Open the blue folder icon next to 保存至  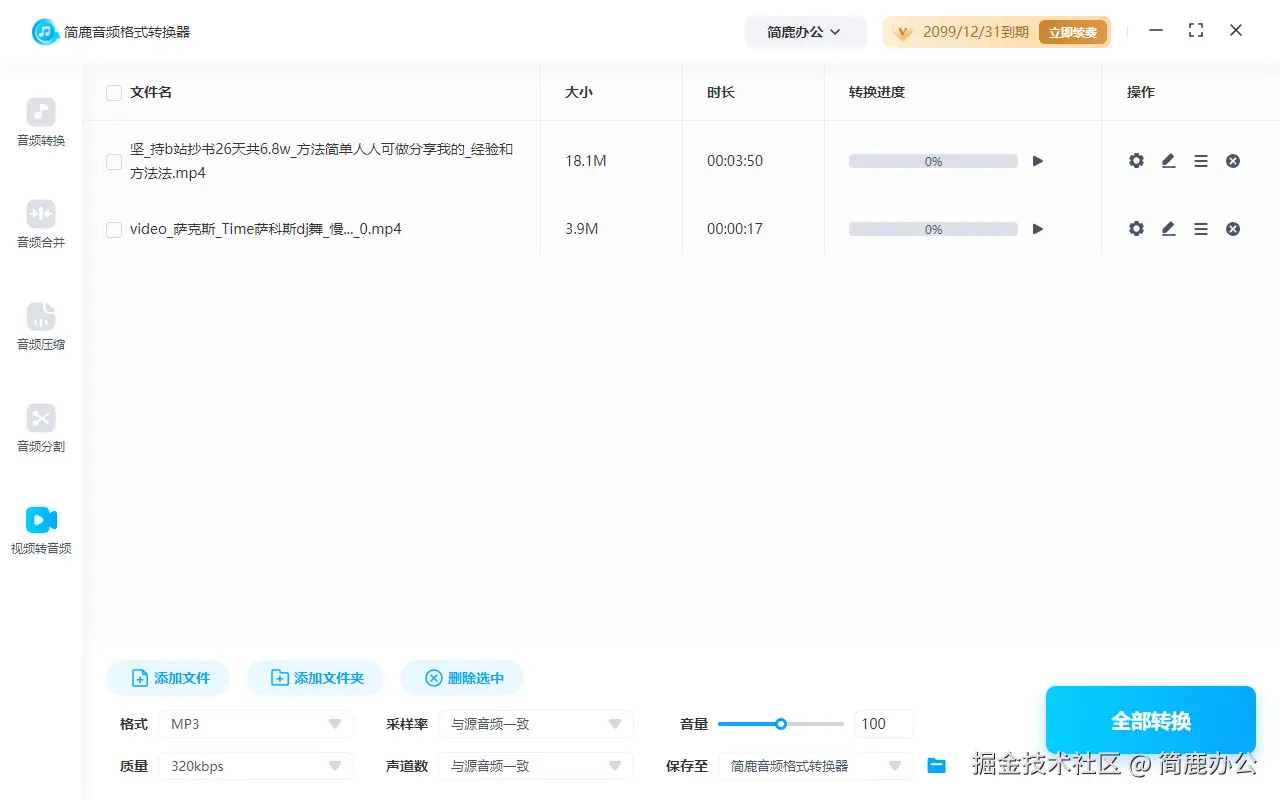click(936, 765)
